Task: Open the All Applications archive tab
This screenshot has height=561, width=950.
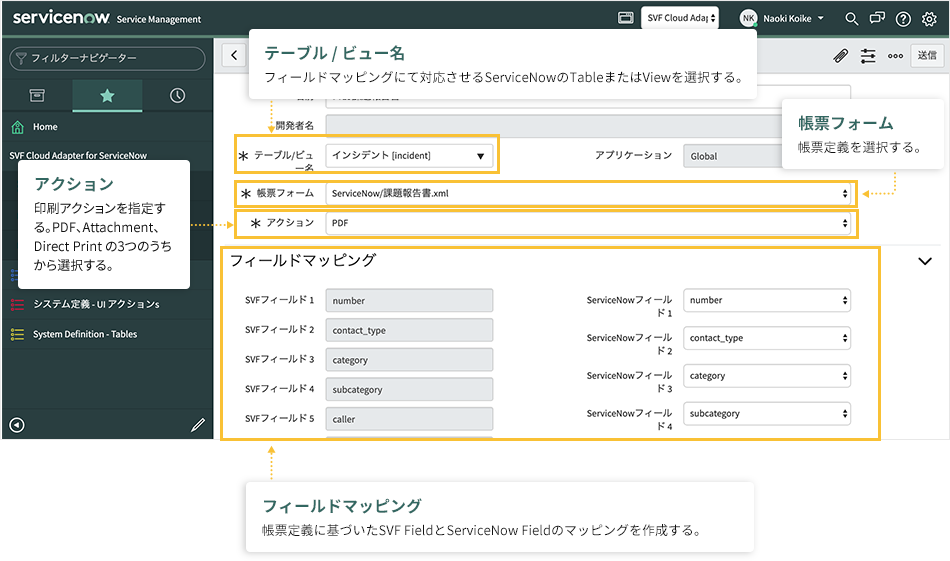Action: click(37, 96)
